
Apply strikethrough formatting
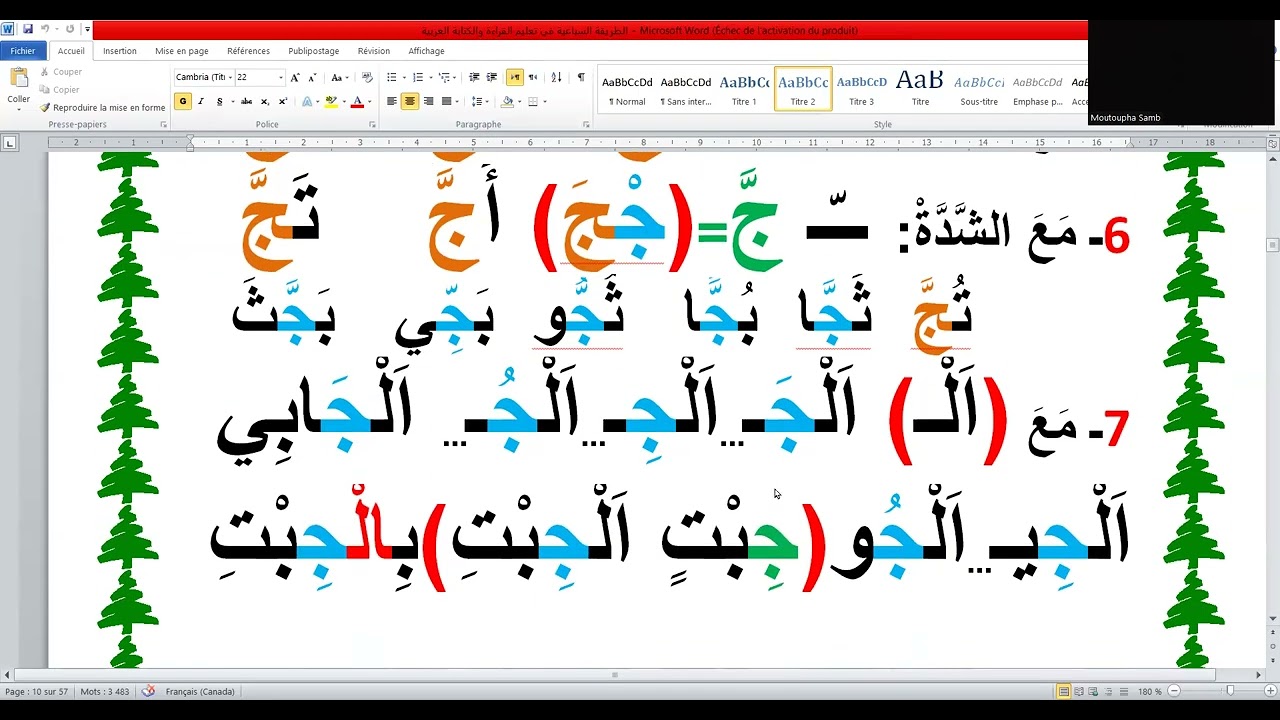(246, 101)
